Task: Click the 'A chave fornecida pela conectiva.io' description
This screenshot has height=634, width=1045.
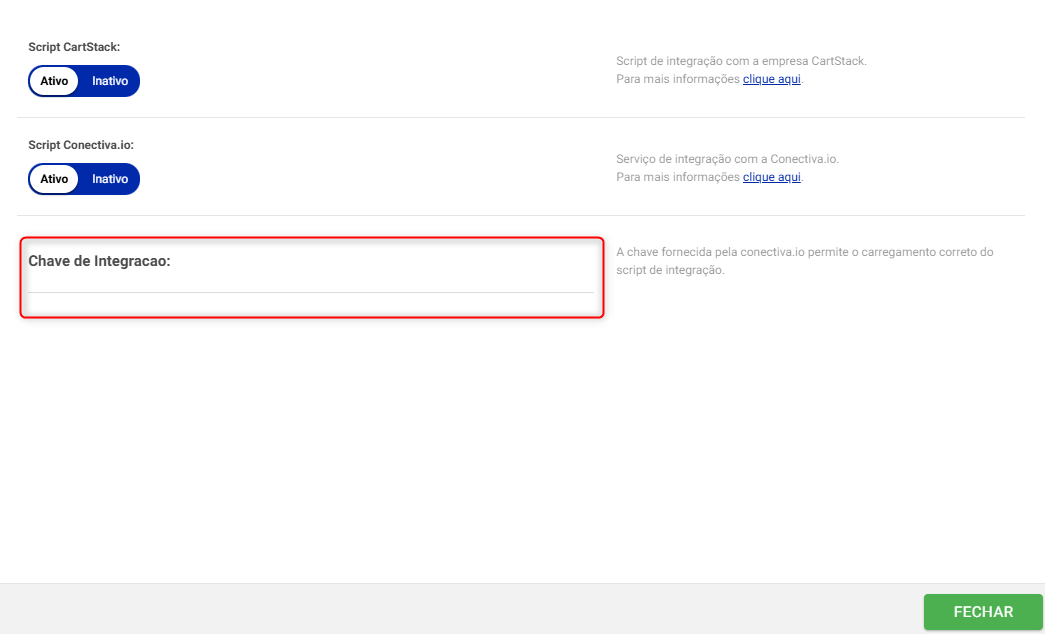Action: pos(804,252)
